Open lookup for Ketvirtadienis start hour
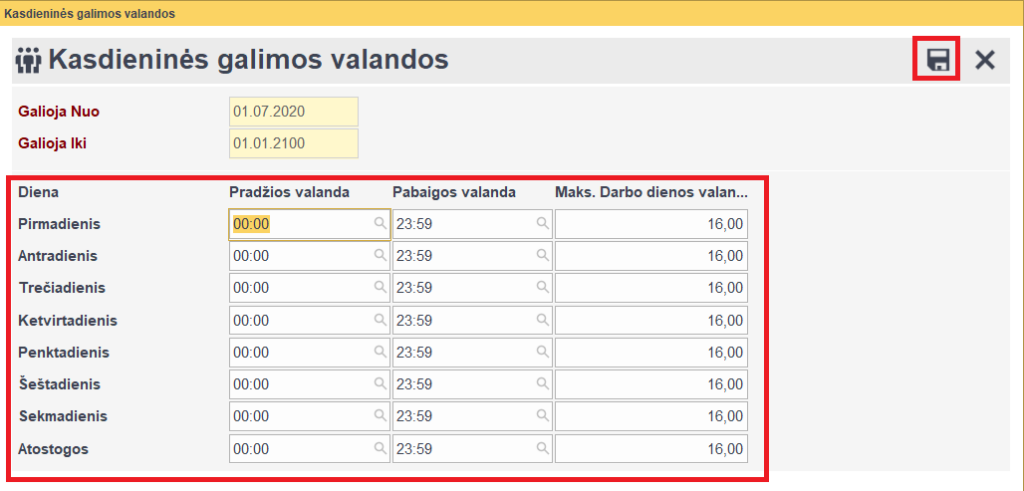1024x491 pixels. (x=380, y=320)
